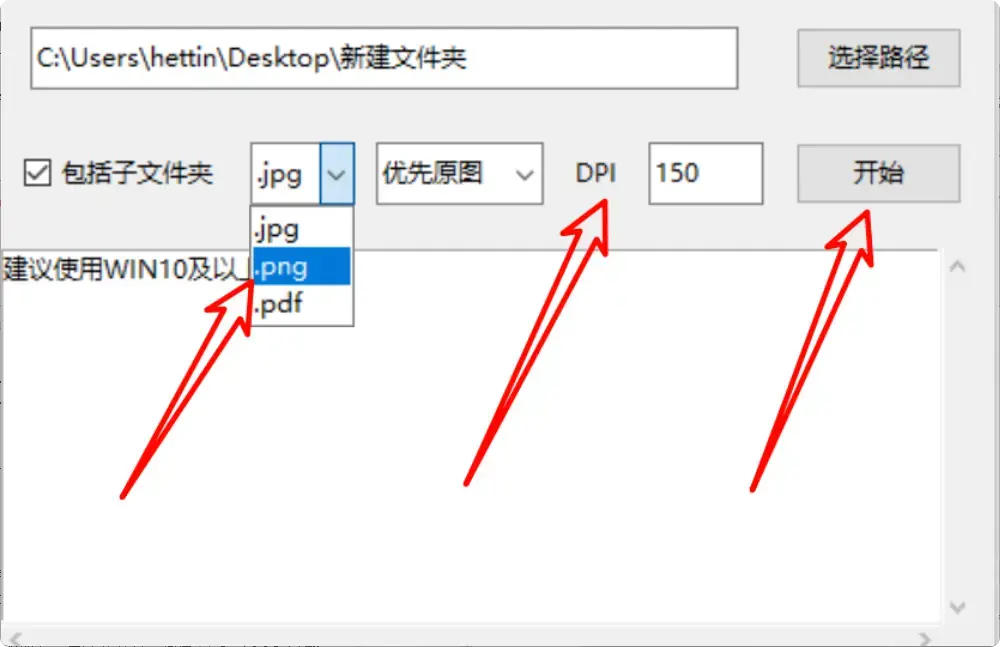Screen dimensions: 1000x647
Task: Click the DPI value field showing 150
Action: [x=705, y=174]
